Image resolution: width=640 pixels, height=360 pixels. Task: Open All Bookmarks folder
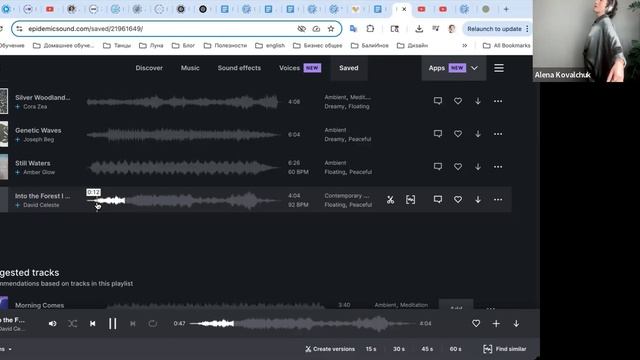point(507,45)
